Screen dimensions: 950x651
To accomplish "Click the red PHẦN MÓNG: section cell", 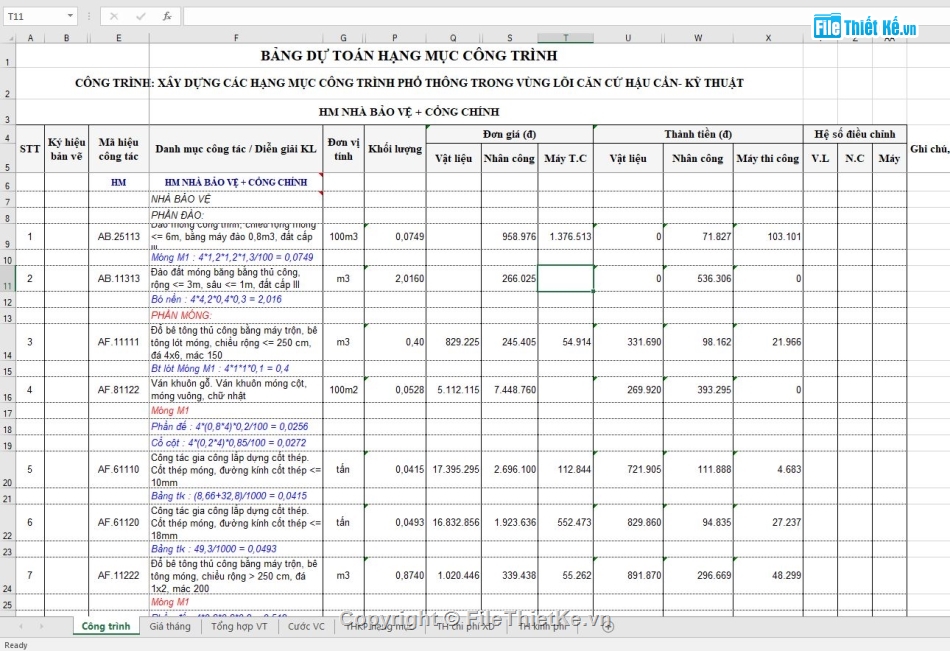I will pyautogui.click(x=236, y=315).
